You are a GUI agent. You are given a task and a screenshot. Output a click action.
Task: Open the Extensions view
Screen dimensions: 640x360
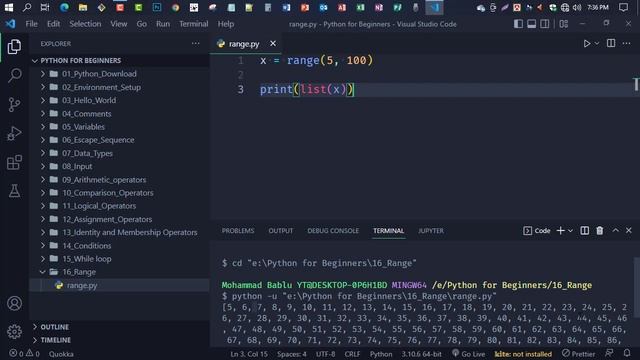click(x=14, y=162)
